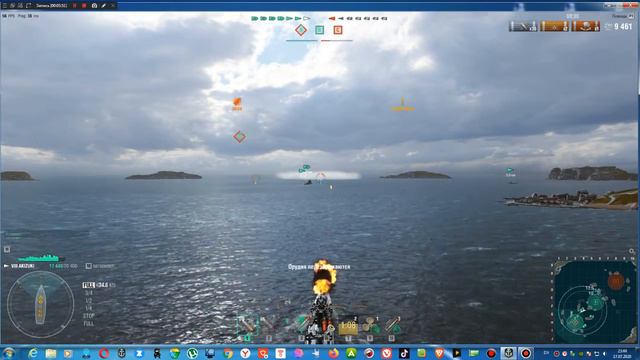640x360 pixels.
Task: Stop the recording with the red button
Action: point(84,6)
